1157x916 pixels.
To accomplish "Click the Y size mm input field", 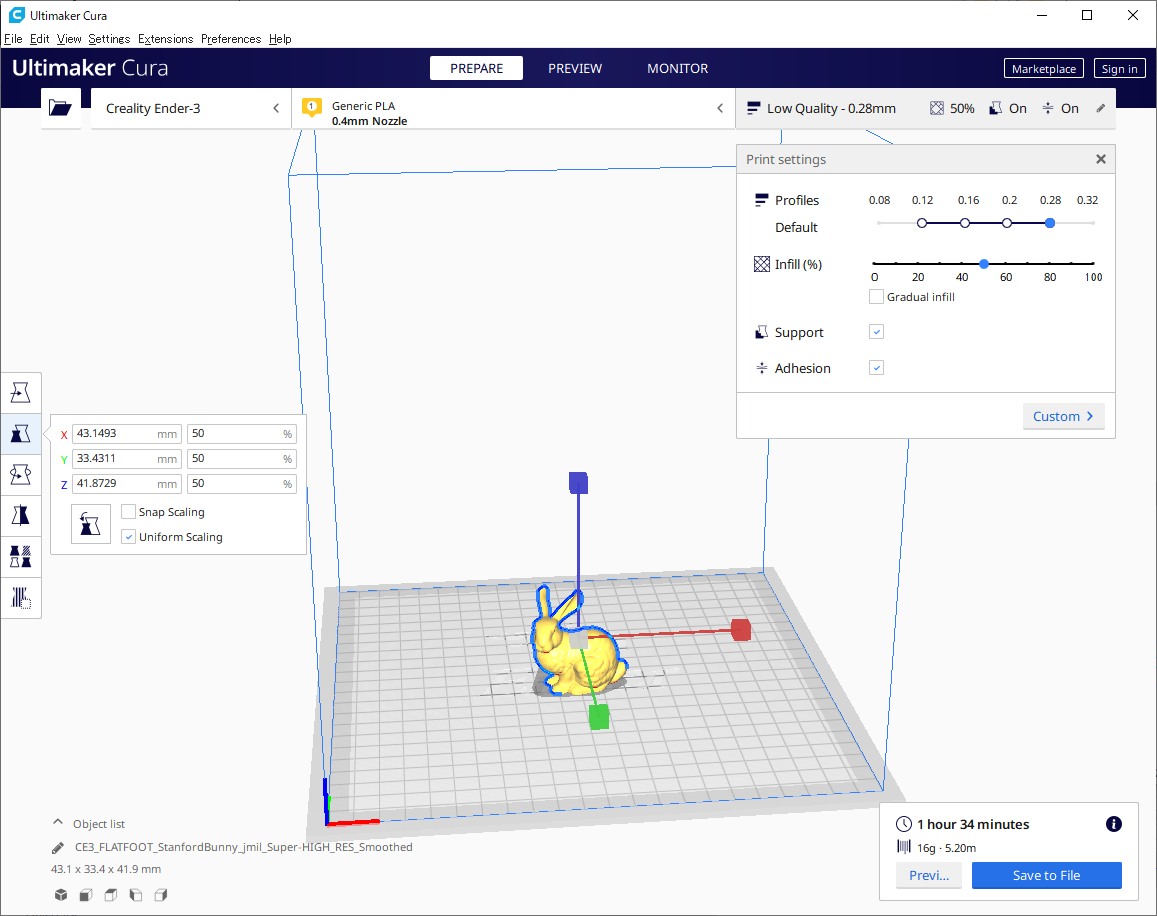I will [127, 459].
